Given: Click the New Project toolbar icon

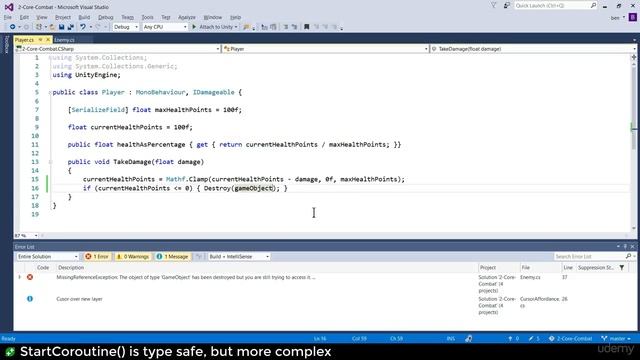Looking at the screenshot, I should tap(39, 27).
